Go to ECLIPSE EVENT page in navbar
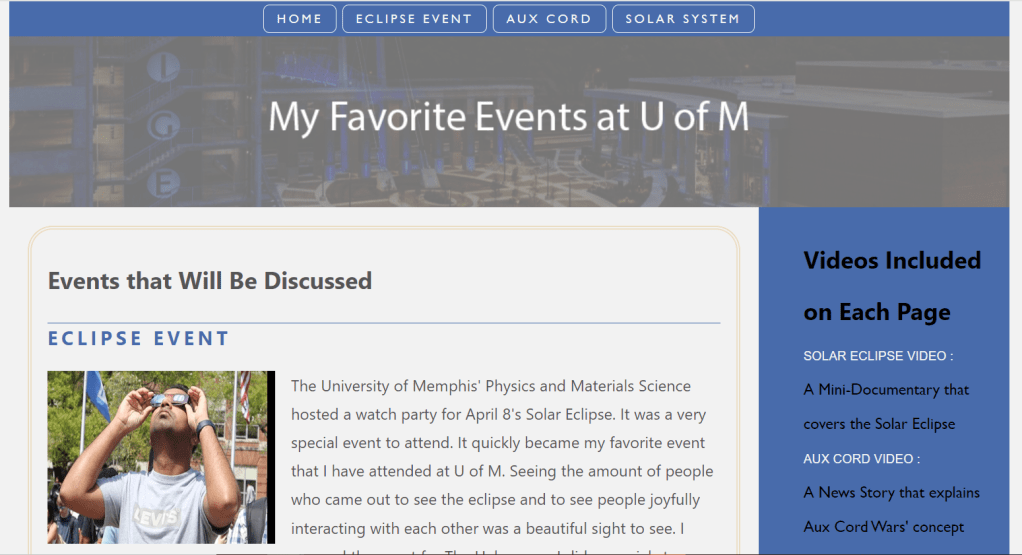1022x555 pixels. (414, 19)
